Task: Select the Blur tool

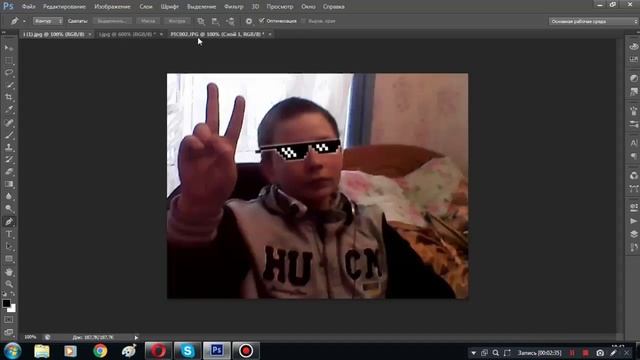Action: pos(9,196)
